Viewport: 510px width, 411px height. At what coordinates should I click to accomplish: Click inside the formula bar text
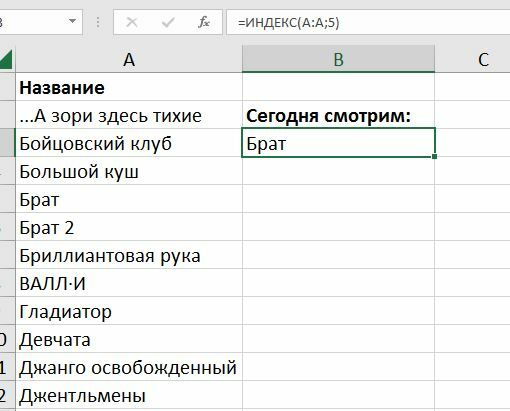coord(368,22)
